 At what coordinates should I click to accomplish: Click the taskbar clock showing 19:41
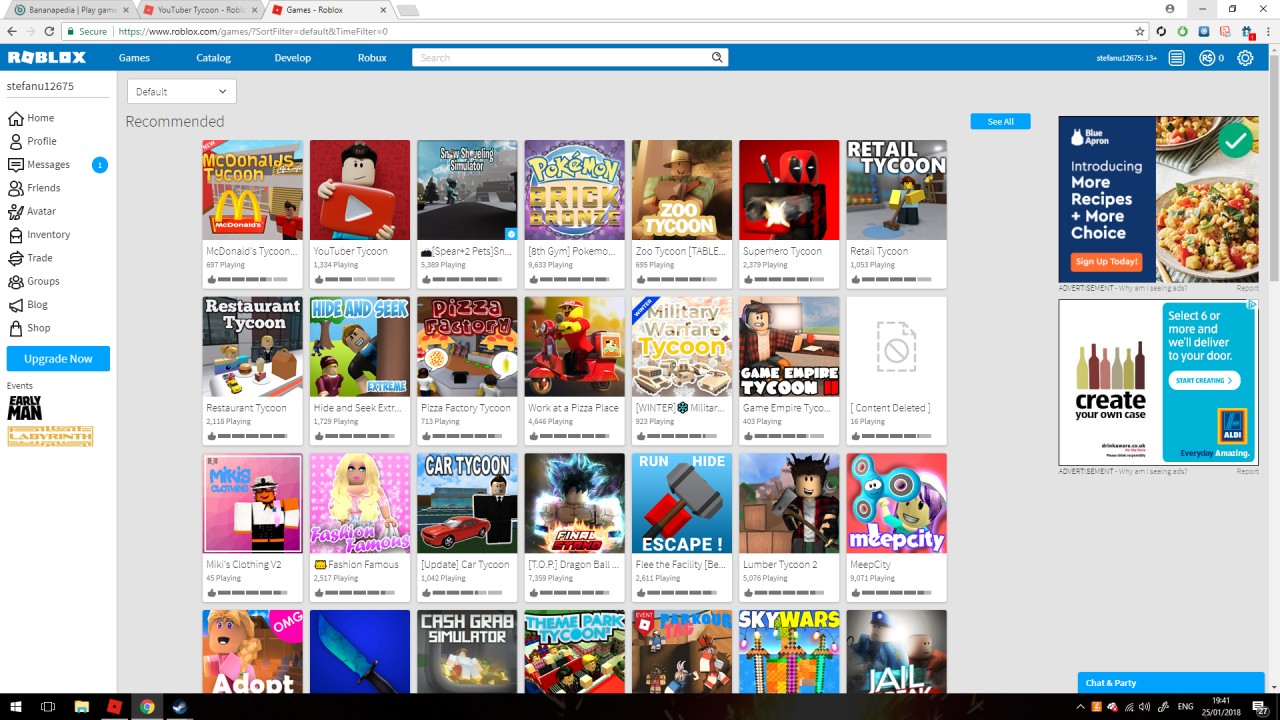(x=1220, y=707)
